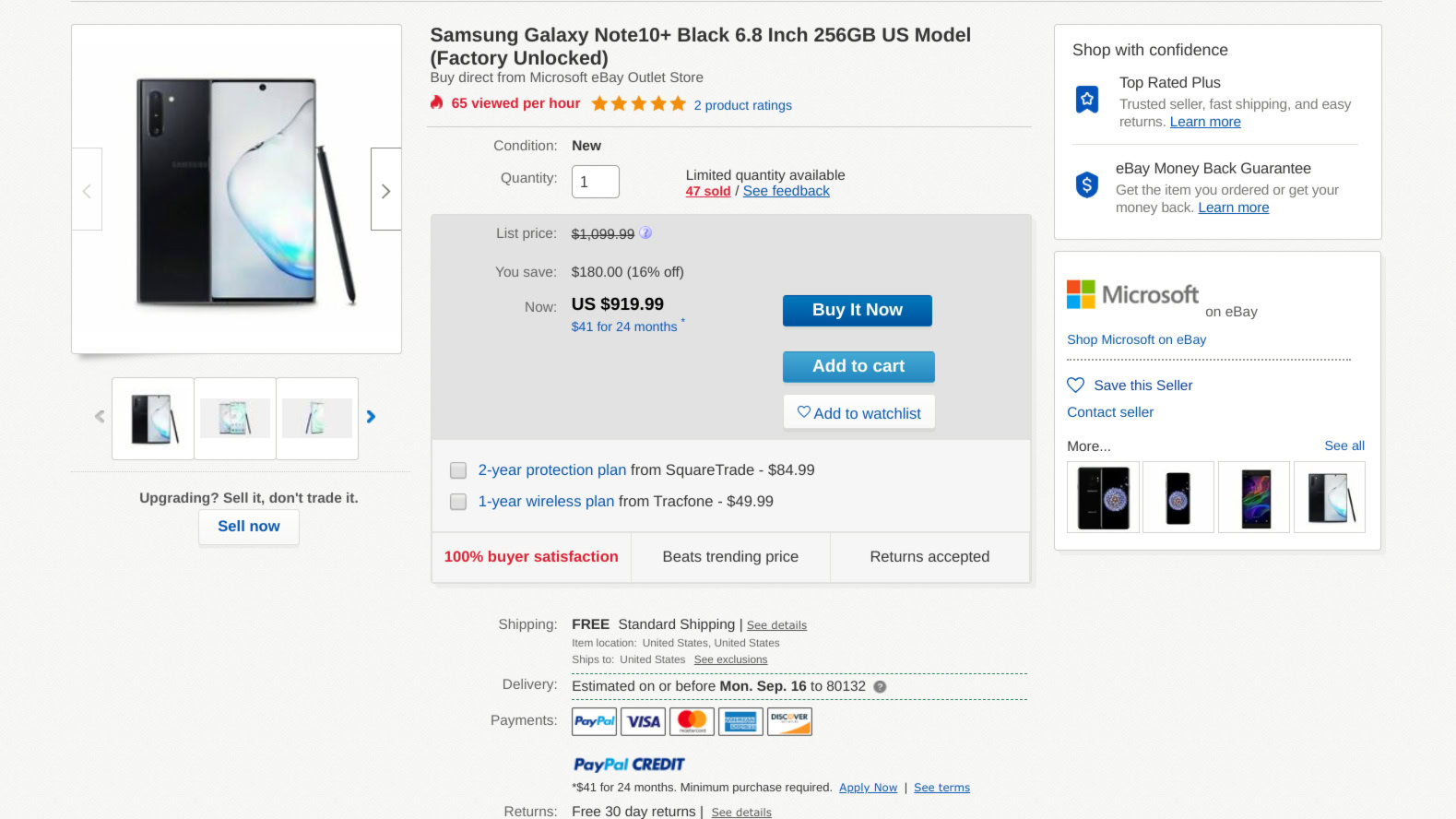
Task: Click the delivery estimate help icon
Action: (x=880, y=687)
